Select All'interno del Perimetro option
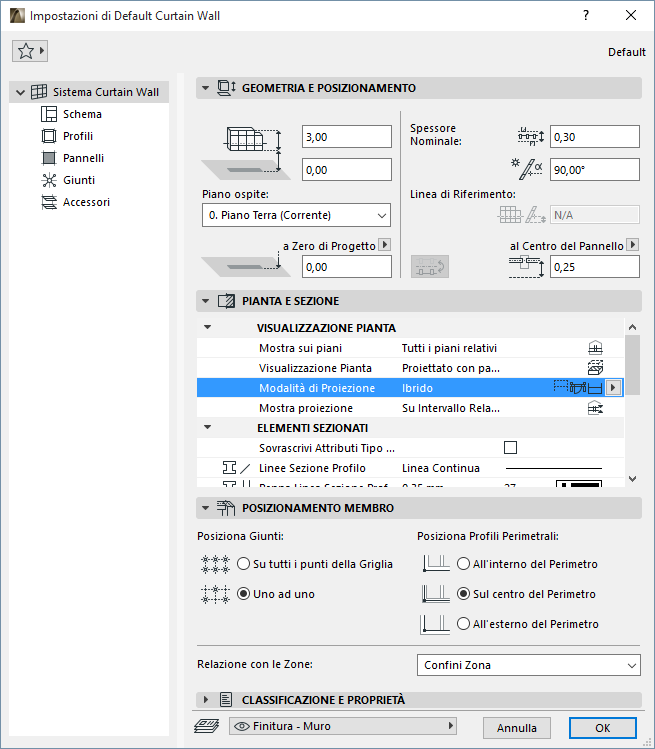Image resolution: width=655 pixels, height=749 pixels. click(x=527, y=564)
